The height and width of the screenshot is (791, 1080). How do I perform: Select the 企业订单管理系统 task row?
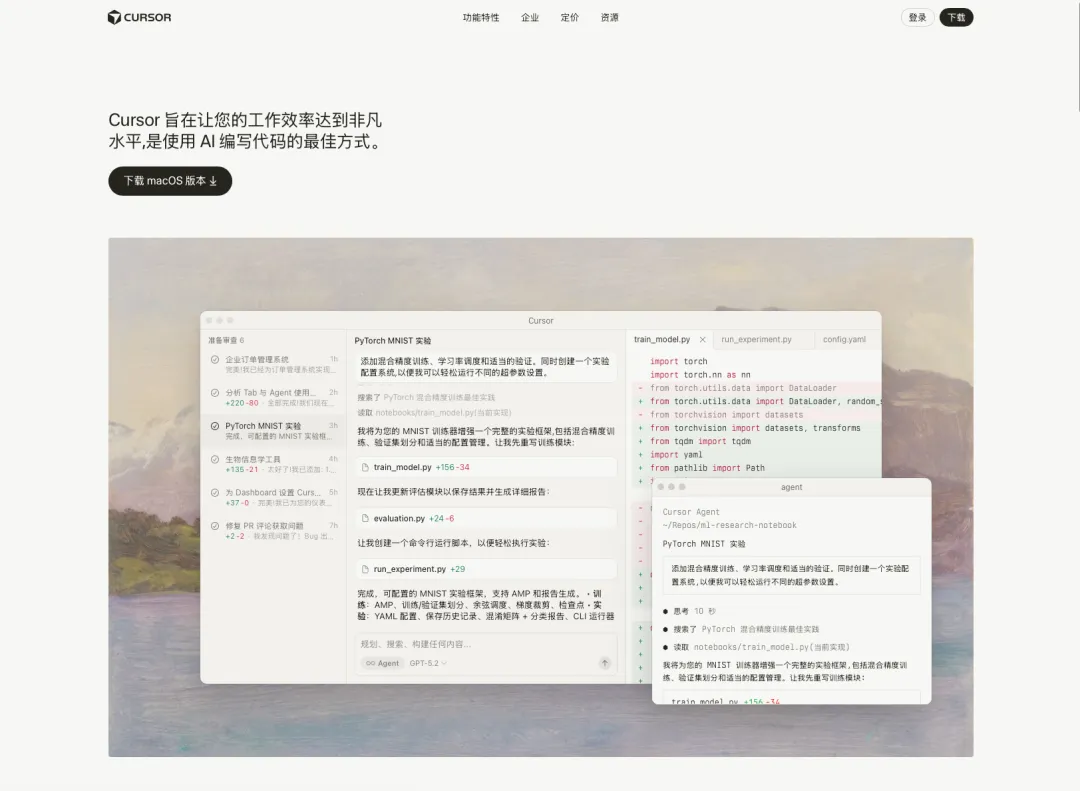(x=274, y=364)
